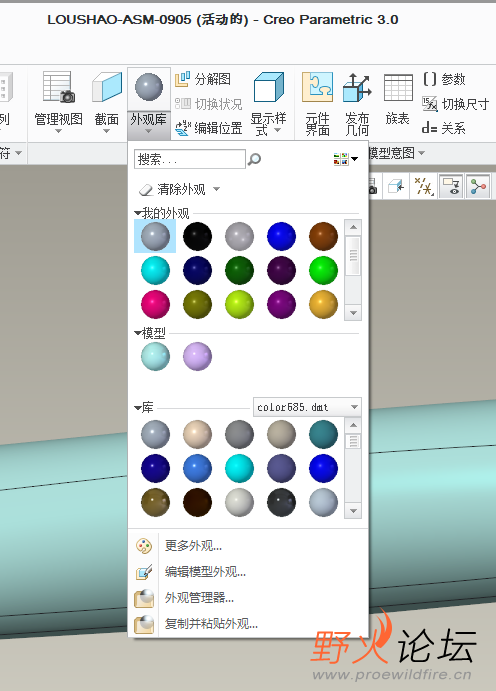Viewport: 496px width, 691px height.
Task: Select the olive appearance in 我的外观
Action: (197, 304)
